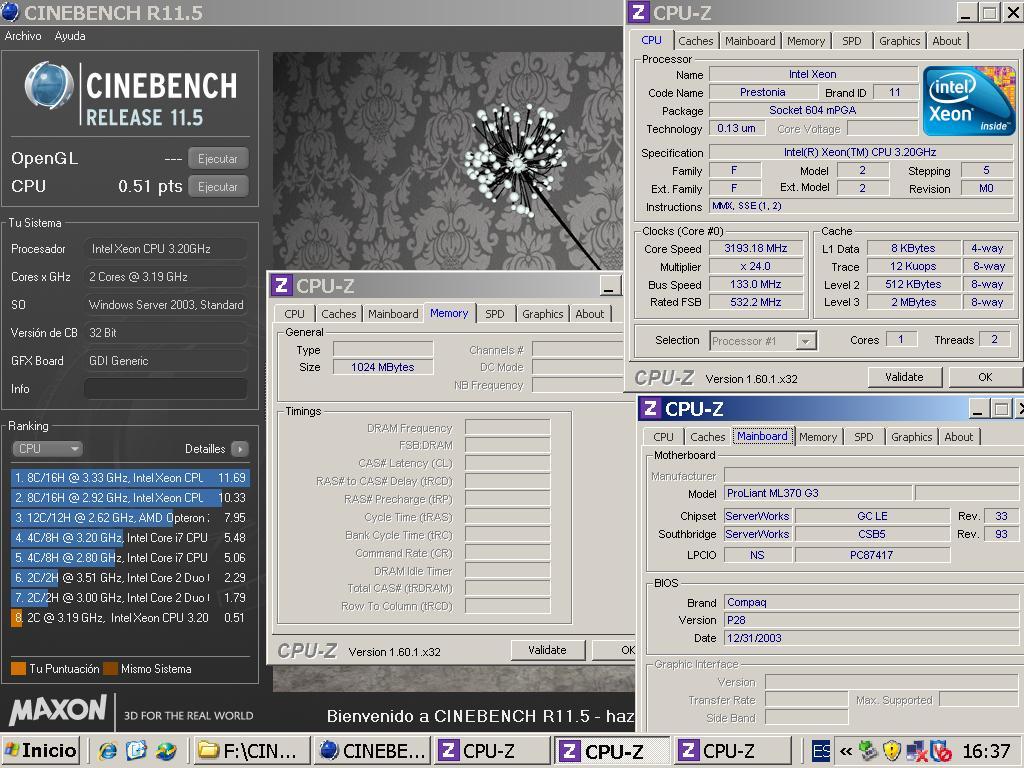Switch to SPD tab in Memory CPU-Z window
1024x768 pixels.
[494, 314]
